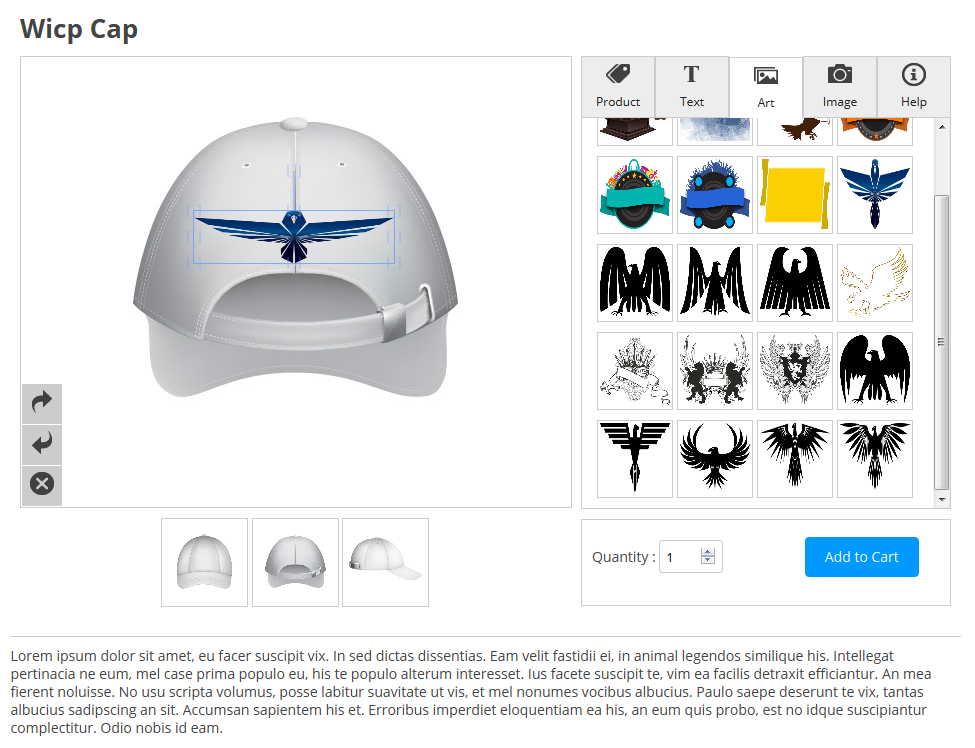Click the Add to Cart button
The height and width of the screenshot is (748, 975).
(861, 557)
